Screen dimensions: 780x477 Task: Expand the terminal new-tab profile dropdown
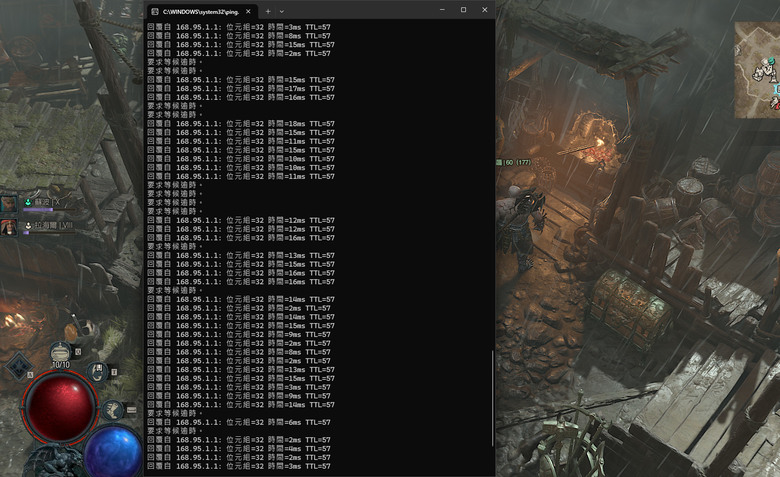coord(282,11)
